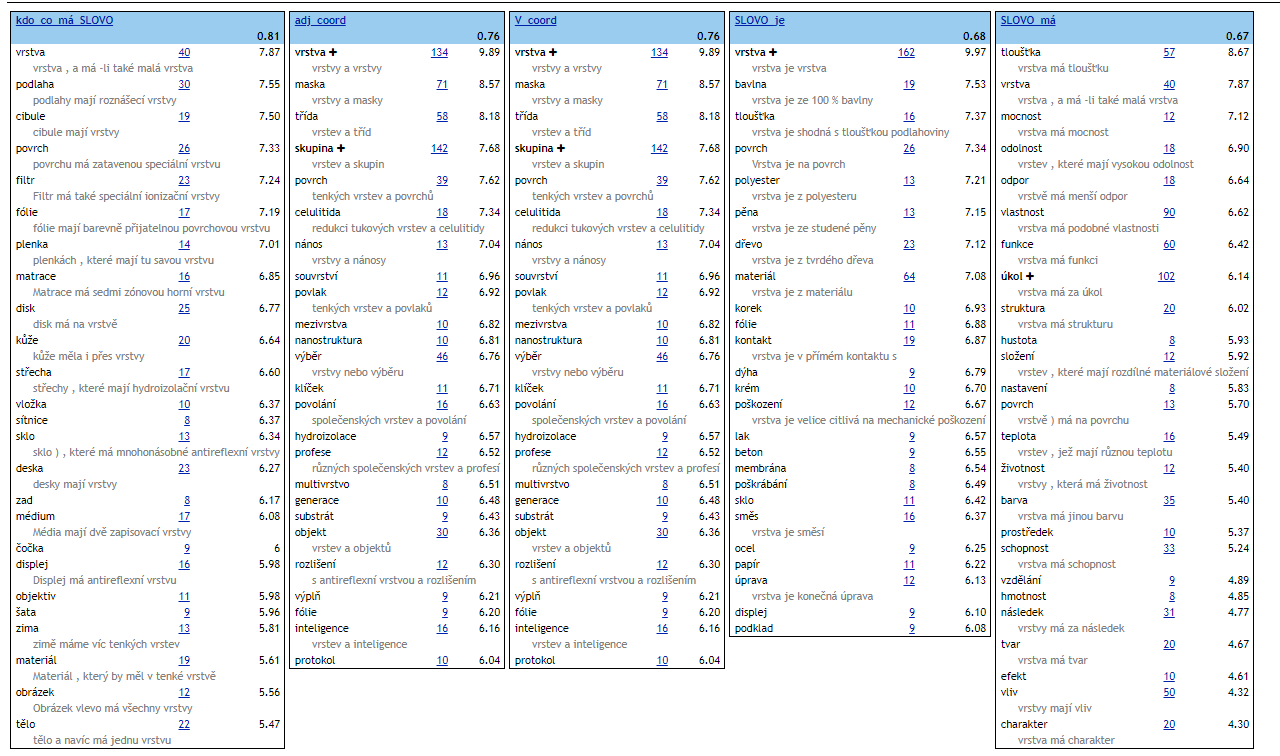Select the example 'vrstva má podobné vlastnosti'
This screenshot has width=1280, height=756.
click(1088, 228)
